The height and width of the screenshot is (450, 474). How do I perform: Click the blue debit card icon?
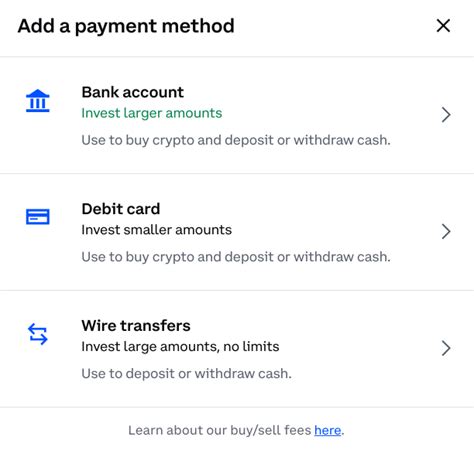click(x=38, y=217)
